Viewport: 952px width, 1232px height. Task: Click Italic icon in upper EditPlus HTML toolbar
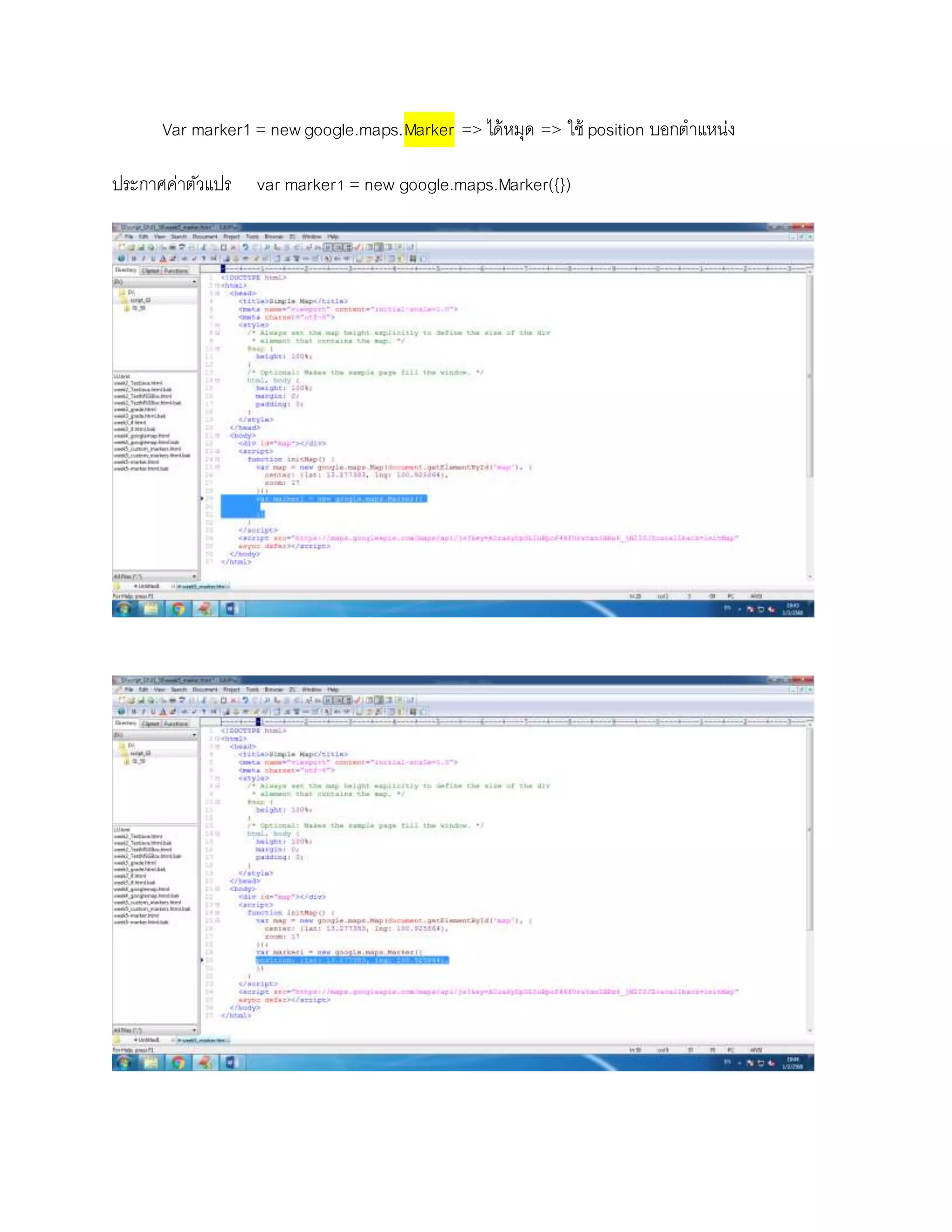[x=143, y=258]
